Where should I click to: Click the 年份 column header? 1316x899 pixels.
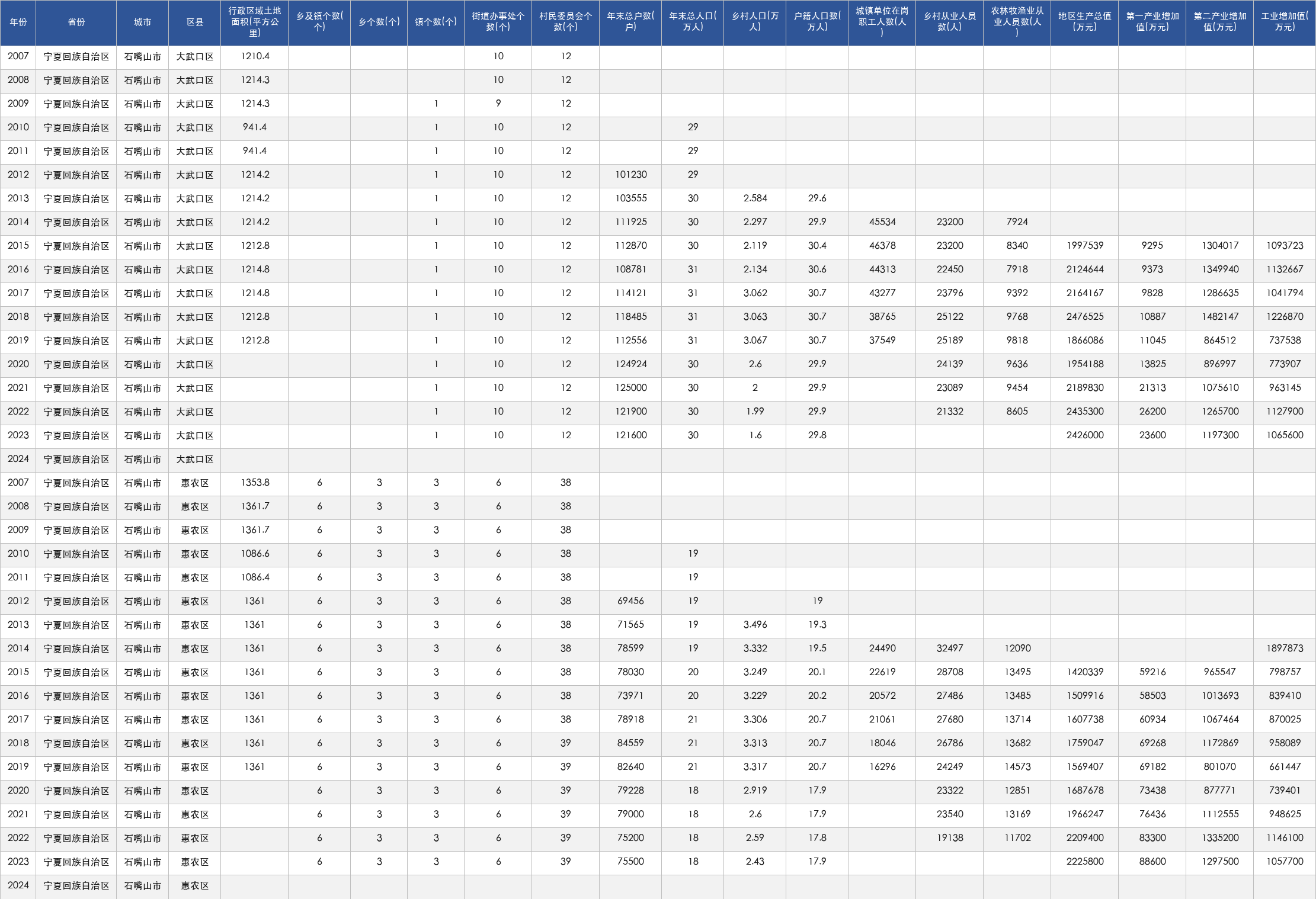18,23
